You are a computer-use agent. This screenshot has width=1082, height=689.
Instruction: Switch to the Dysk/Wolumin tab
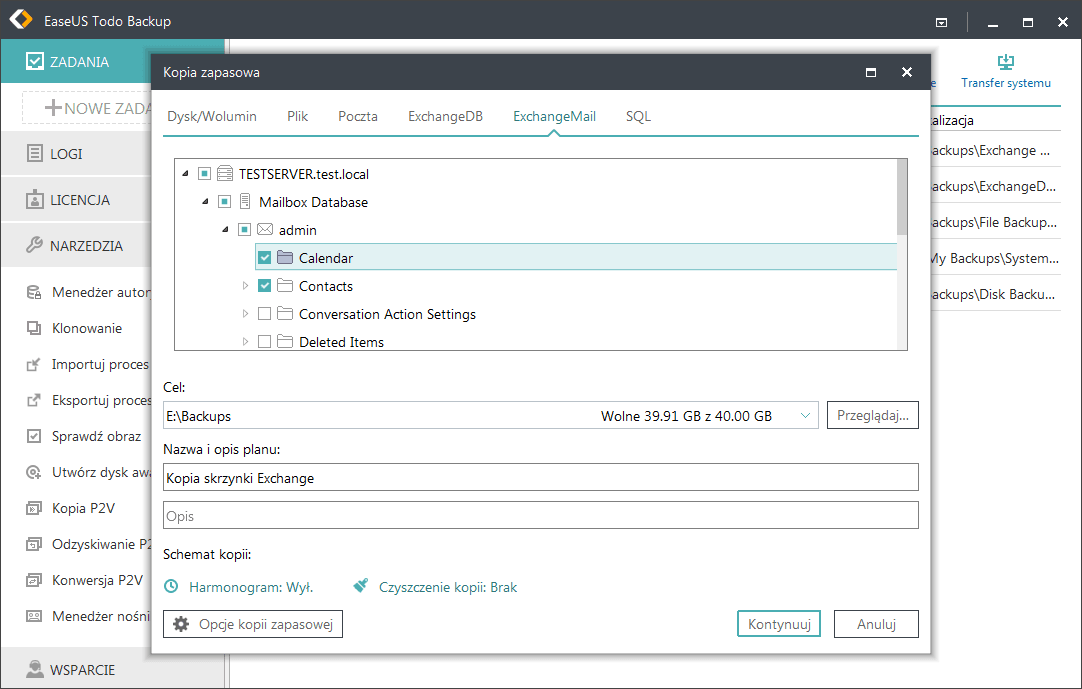pyautogui.click(x=210, y=116)
